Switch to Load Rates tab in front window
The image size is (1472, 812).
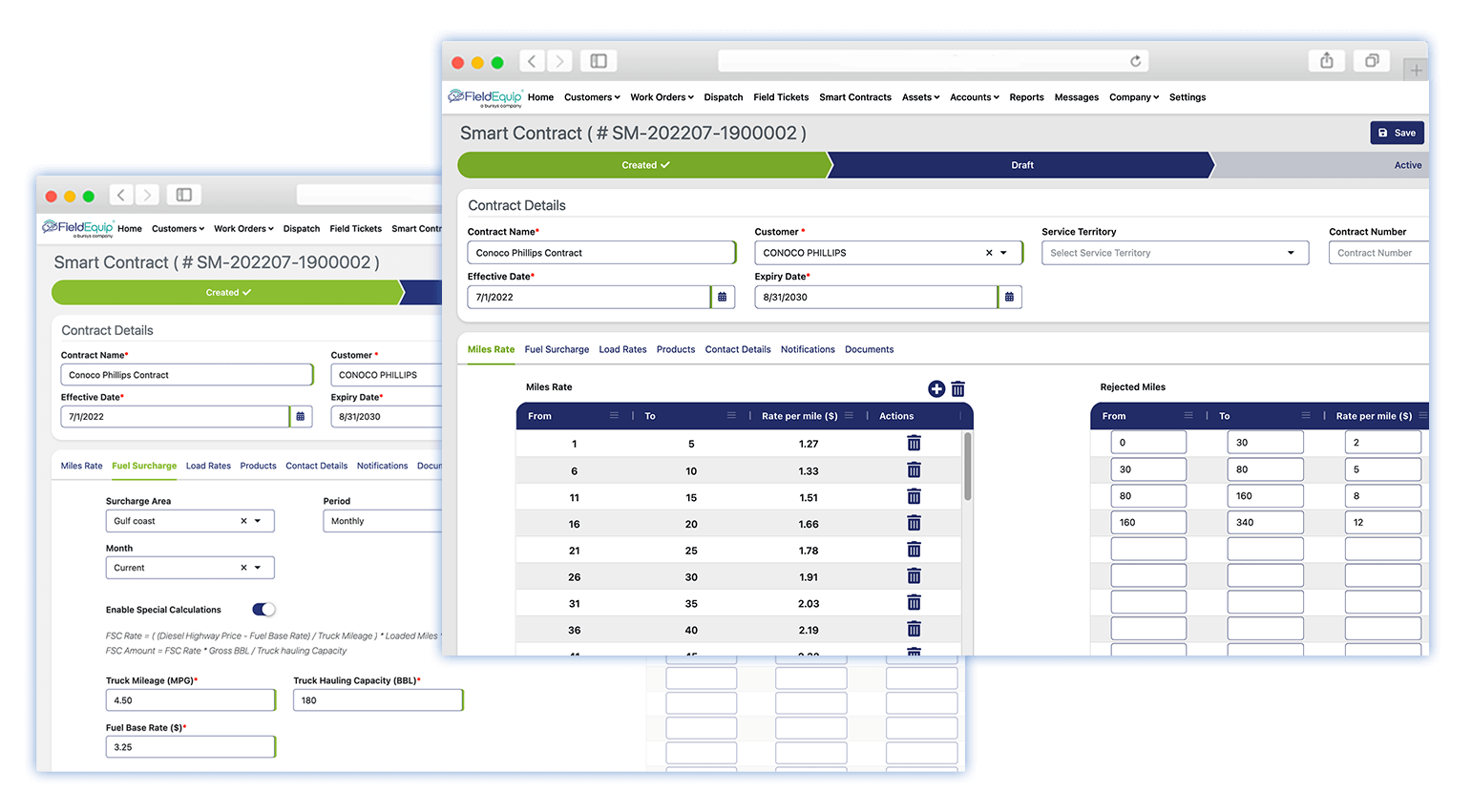622,349
